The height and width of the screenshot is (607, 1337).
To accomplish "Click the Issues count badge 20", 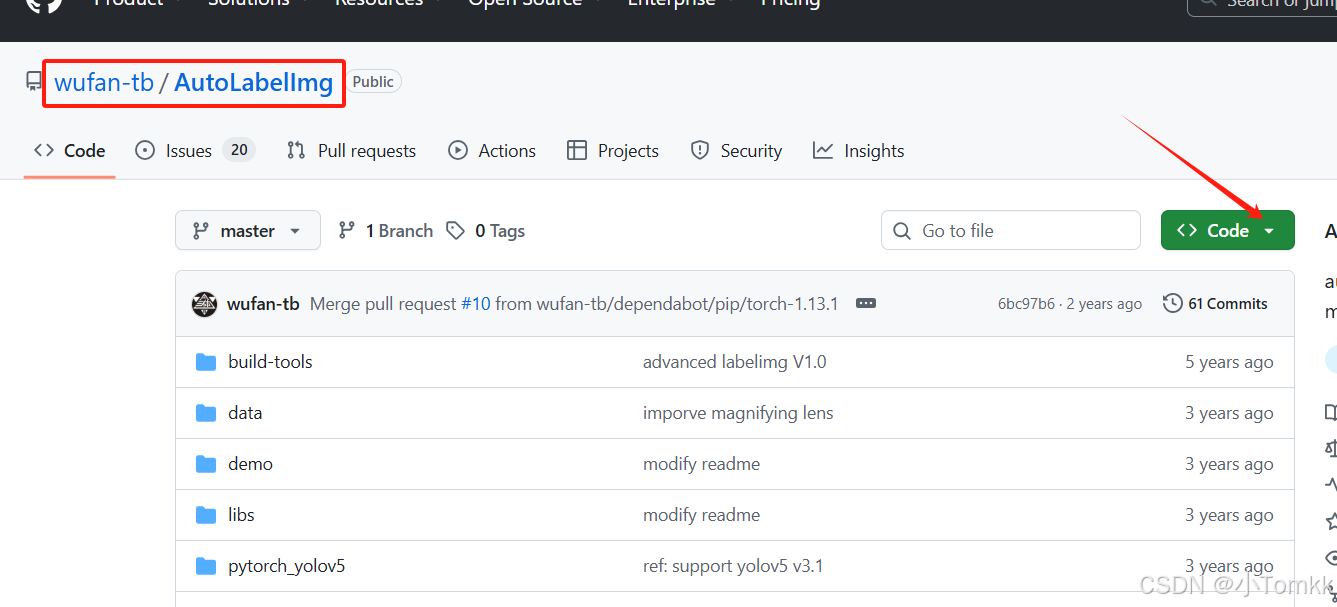I will [238, 150].
